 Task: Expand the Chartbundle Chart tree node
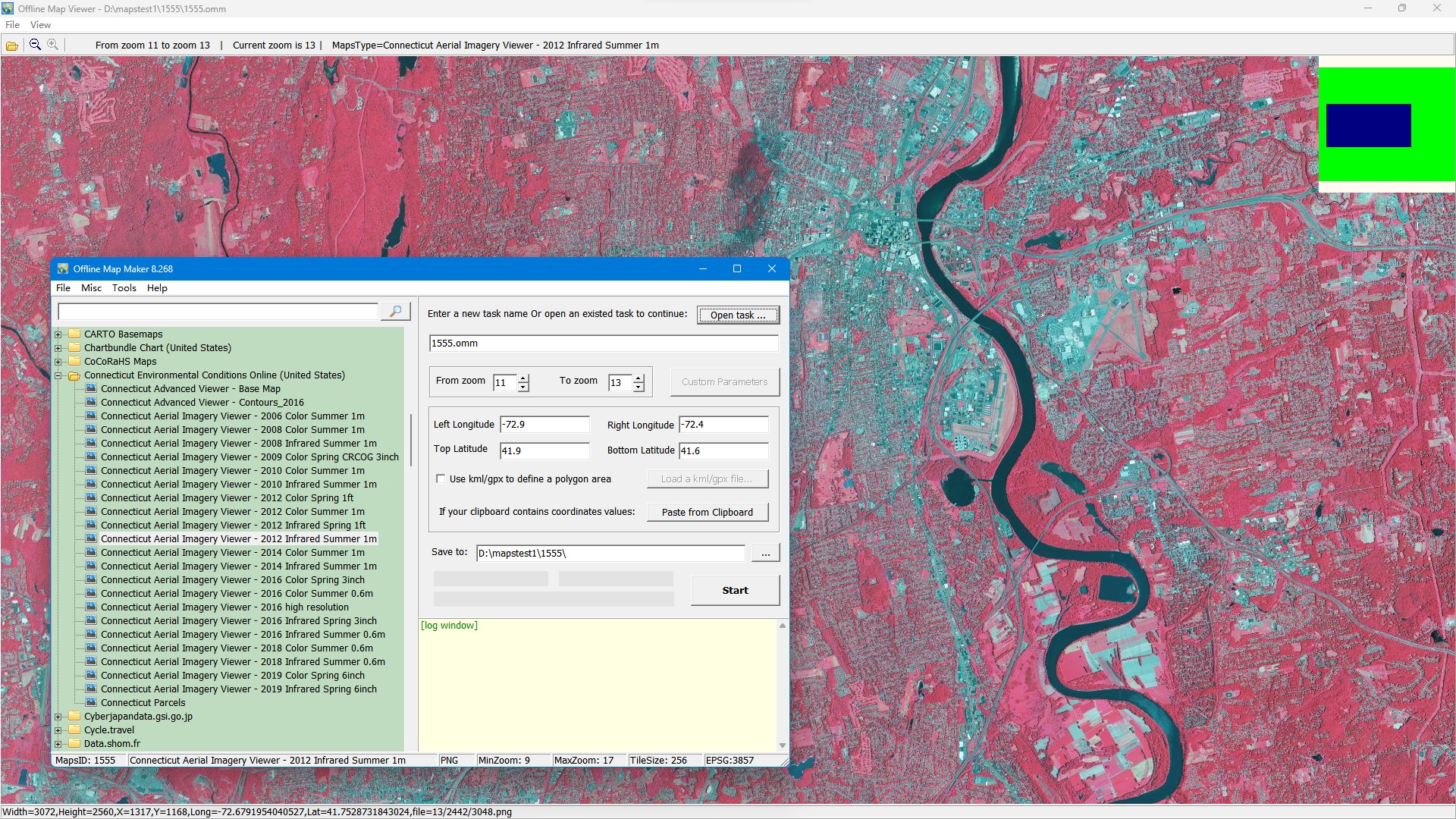click(58, 347)
